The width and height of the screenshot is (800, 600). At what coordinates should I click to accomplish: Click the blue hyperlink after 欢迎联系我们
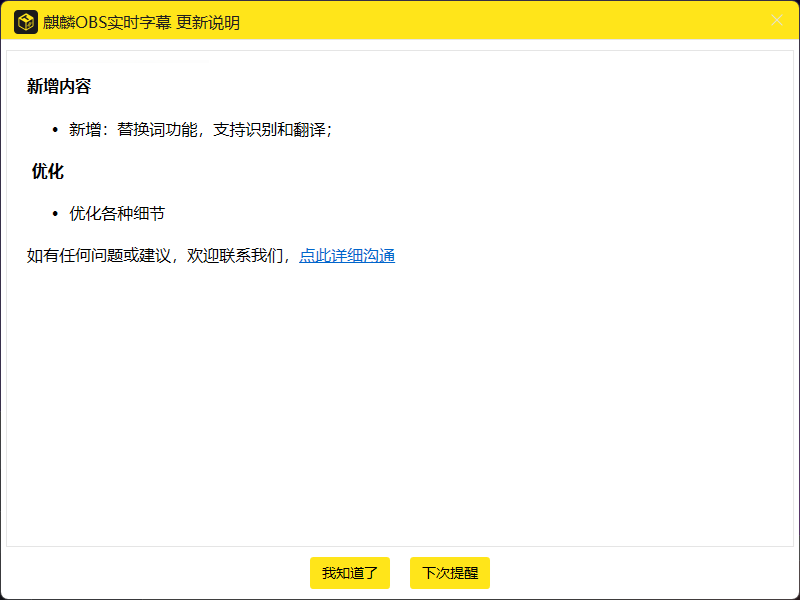[x=346, y=256]
